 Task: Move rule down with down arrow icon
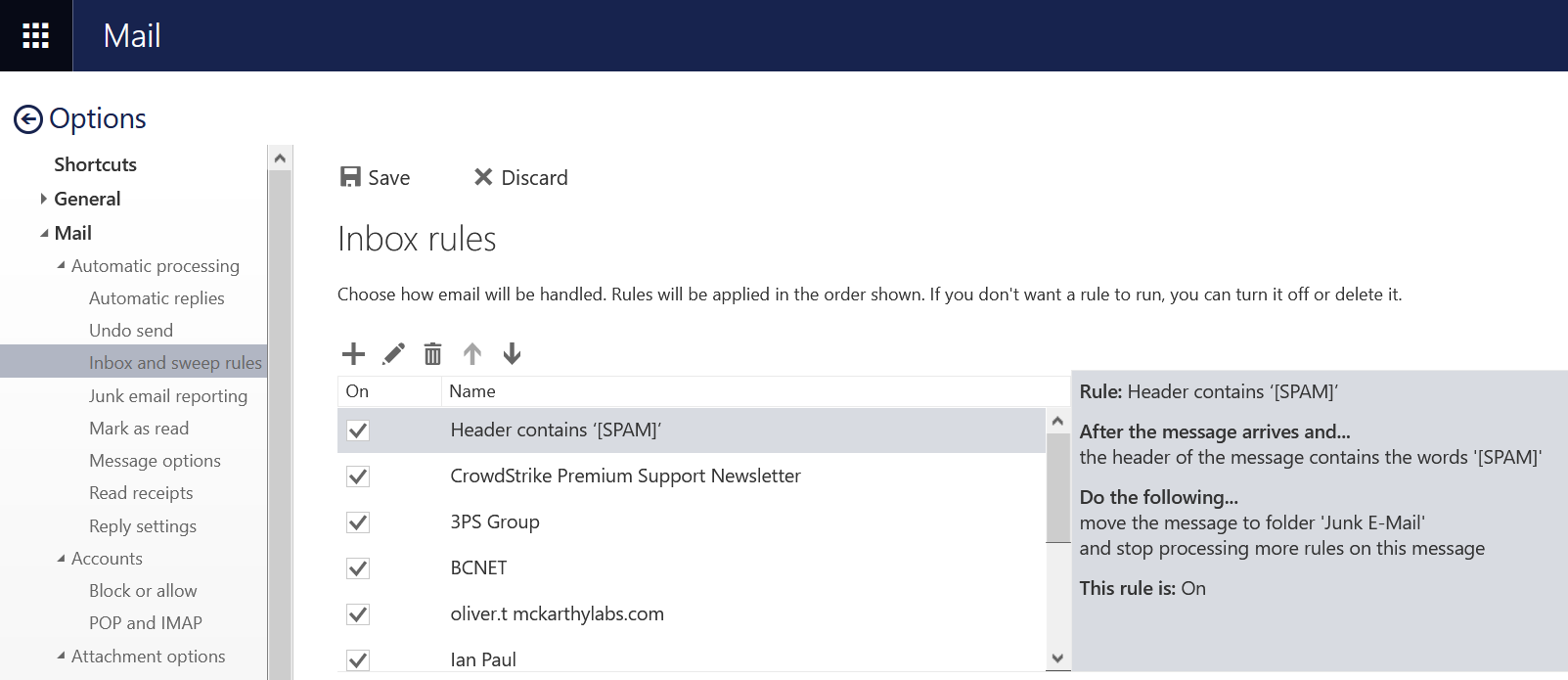click(512, 354)
